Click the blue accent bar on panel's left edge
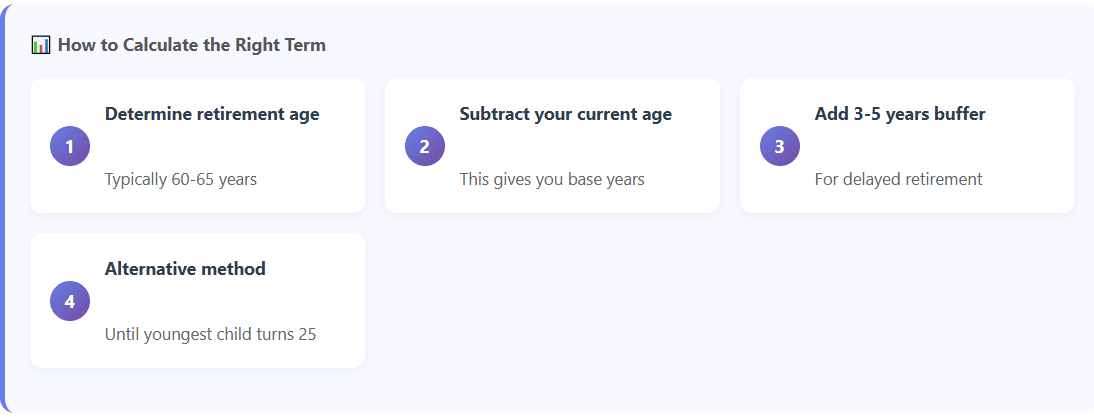This screenshot has height=420, width=1094. [3, 210]
